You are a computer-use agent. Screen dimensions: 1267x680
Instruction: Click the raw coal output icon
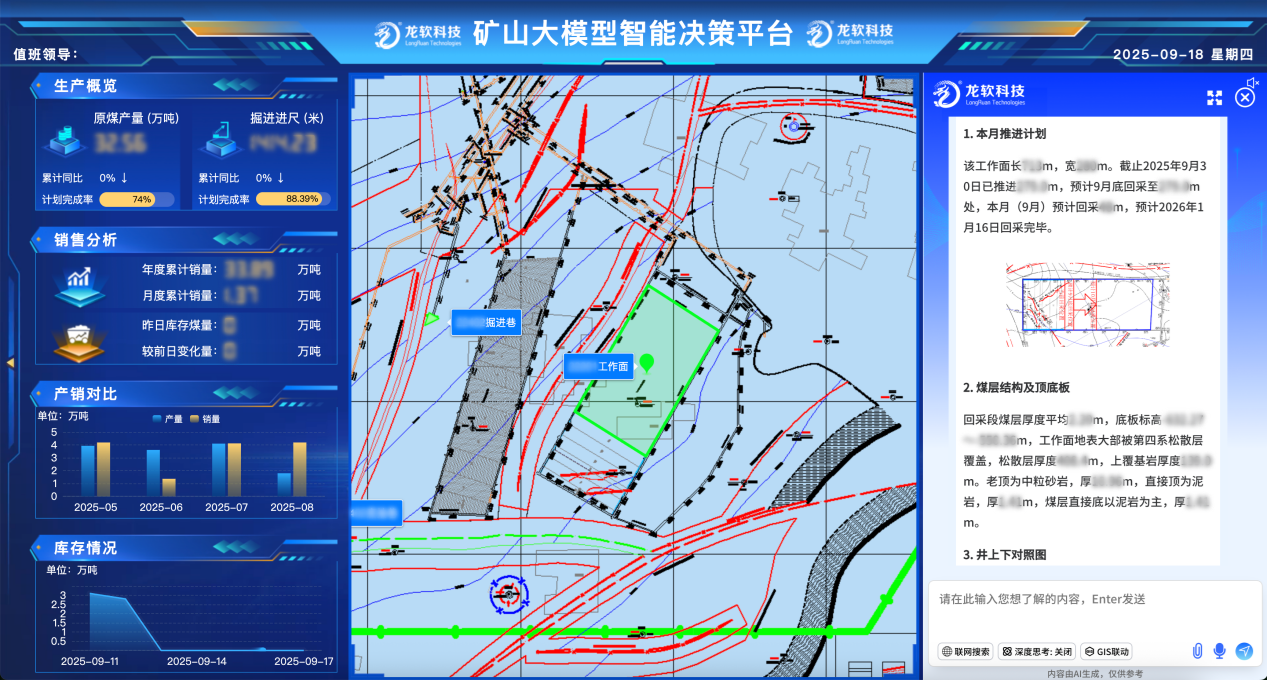click(x=67, y=142)
